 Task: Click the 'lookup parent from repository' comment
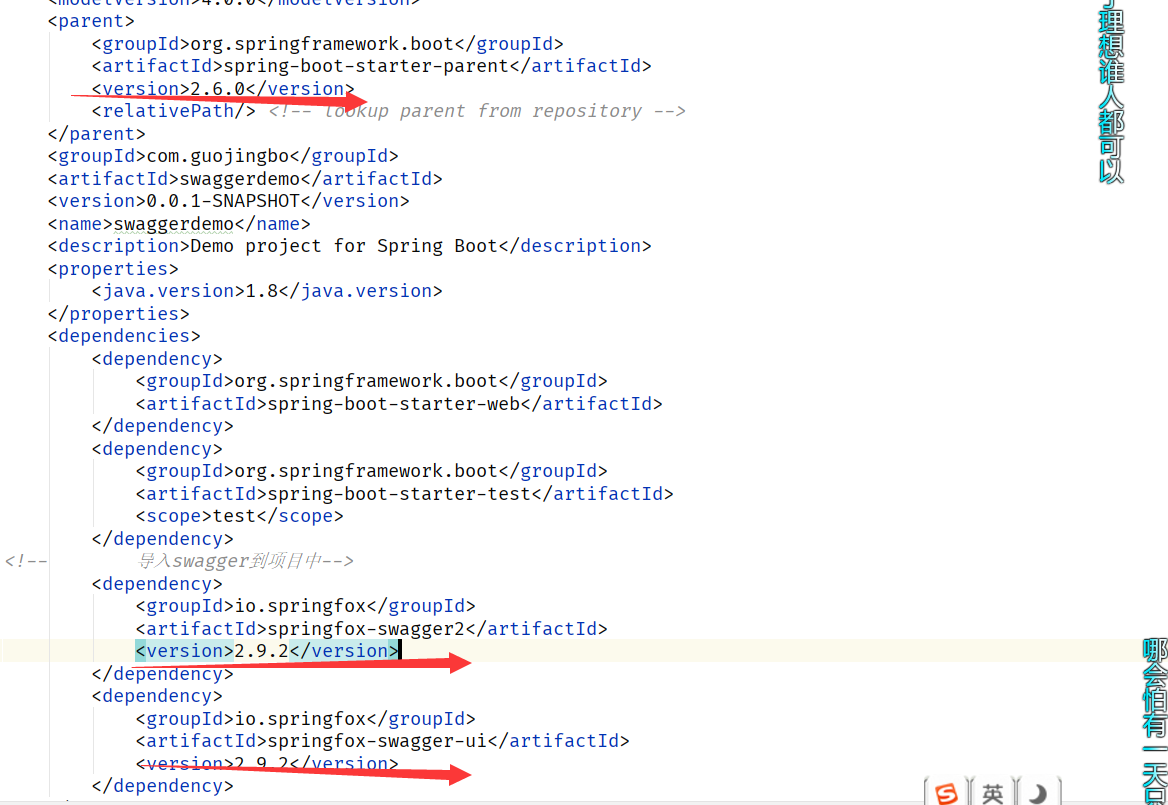477,111
